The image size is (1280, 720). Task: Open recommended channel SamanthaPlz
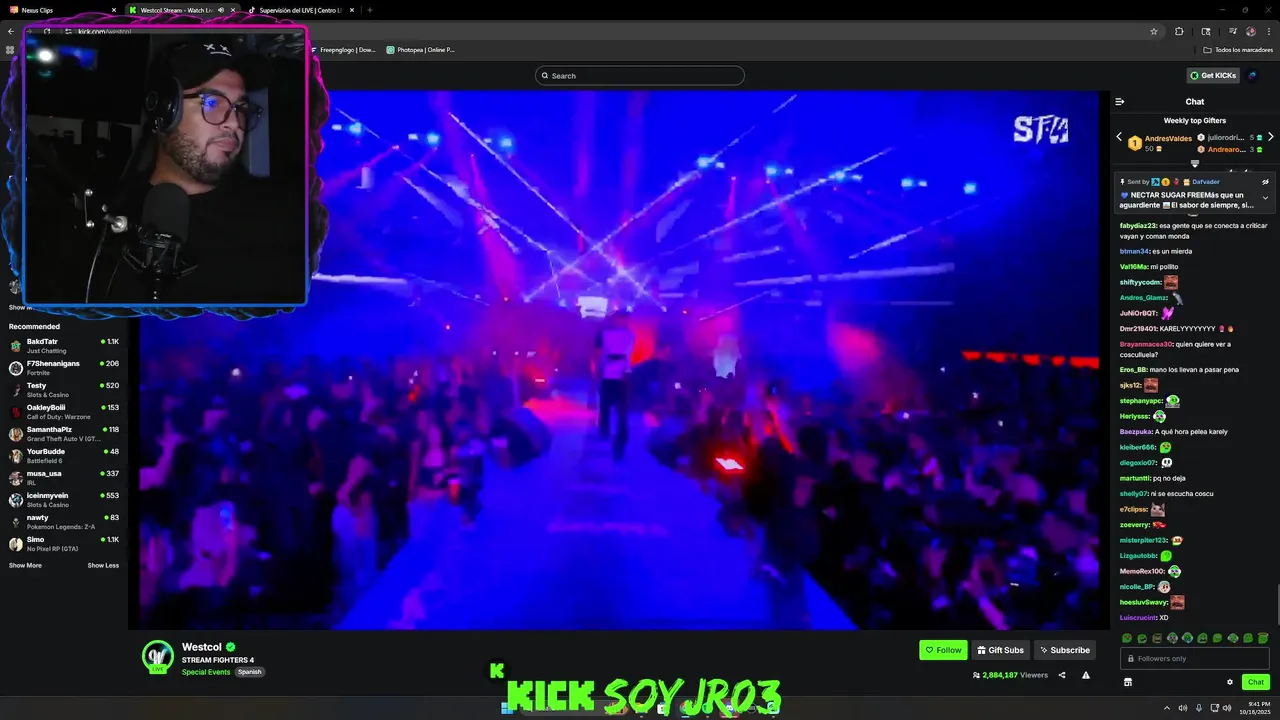pos(64,434)
